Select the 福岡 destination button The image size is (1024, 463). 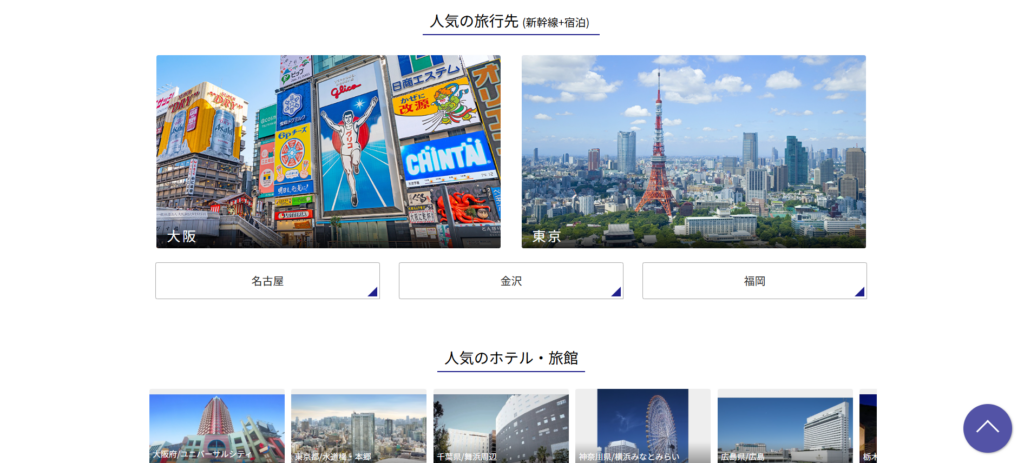(x=754, y=281)
